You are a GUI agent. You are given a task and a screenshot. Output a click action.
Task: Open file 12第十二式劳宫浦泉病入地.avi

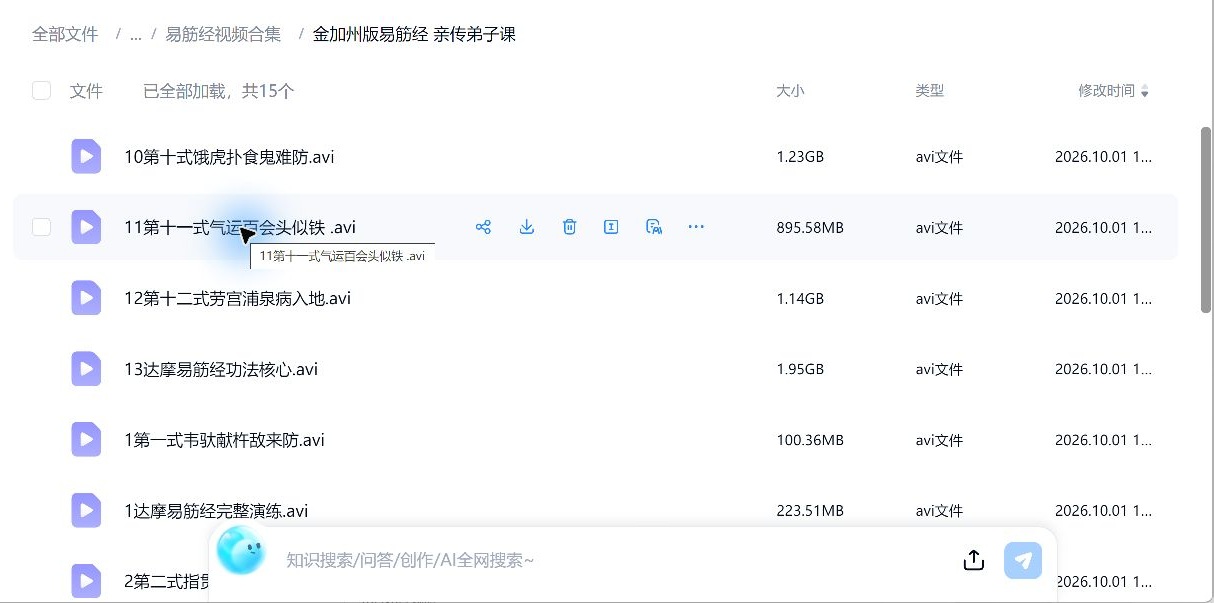[x=237, y=299]
